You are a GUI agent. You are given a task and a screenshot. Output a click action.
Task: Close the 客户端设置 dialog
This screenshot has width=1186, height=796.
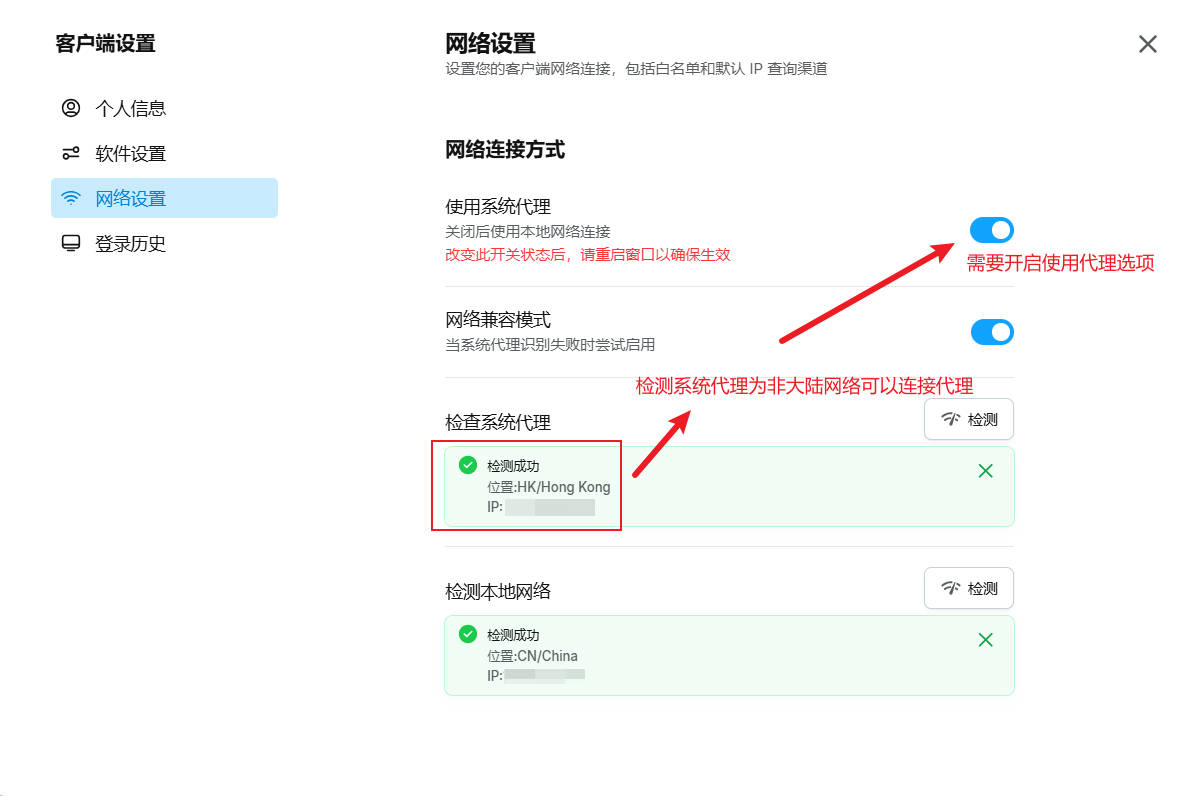click(1147, 44)
